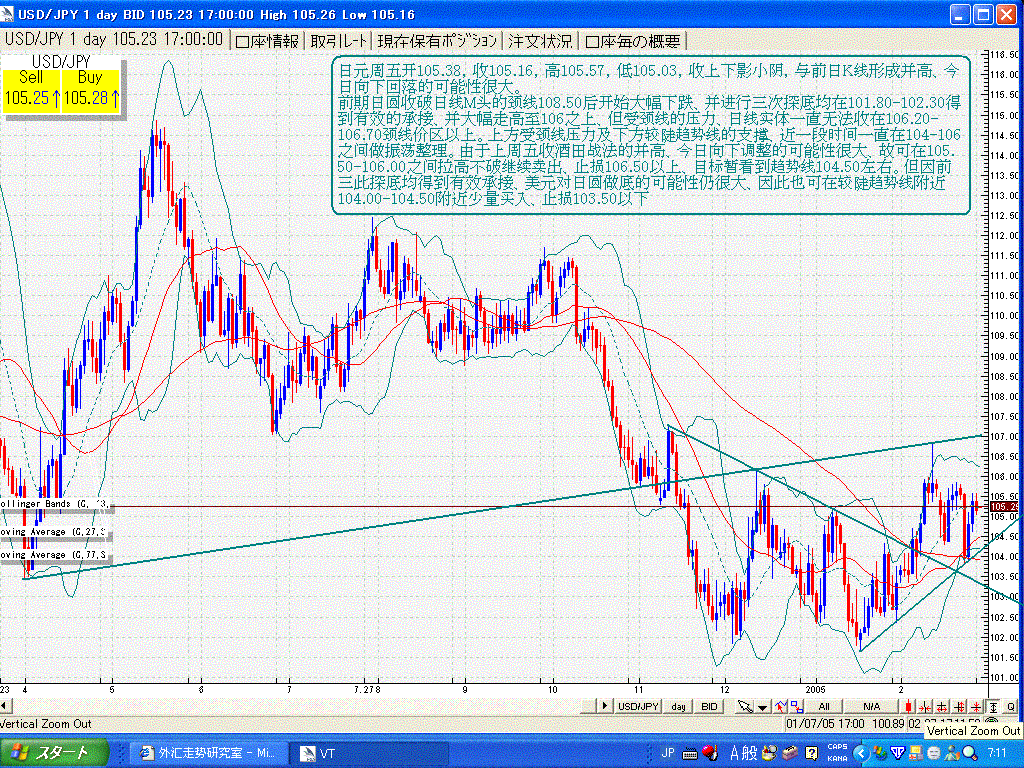Click the Vertical Zoom Out toolbar icon
Image resolution: width=1024 pixels, height=768 pixels.
pos(991,707)
